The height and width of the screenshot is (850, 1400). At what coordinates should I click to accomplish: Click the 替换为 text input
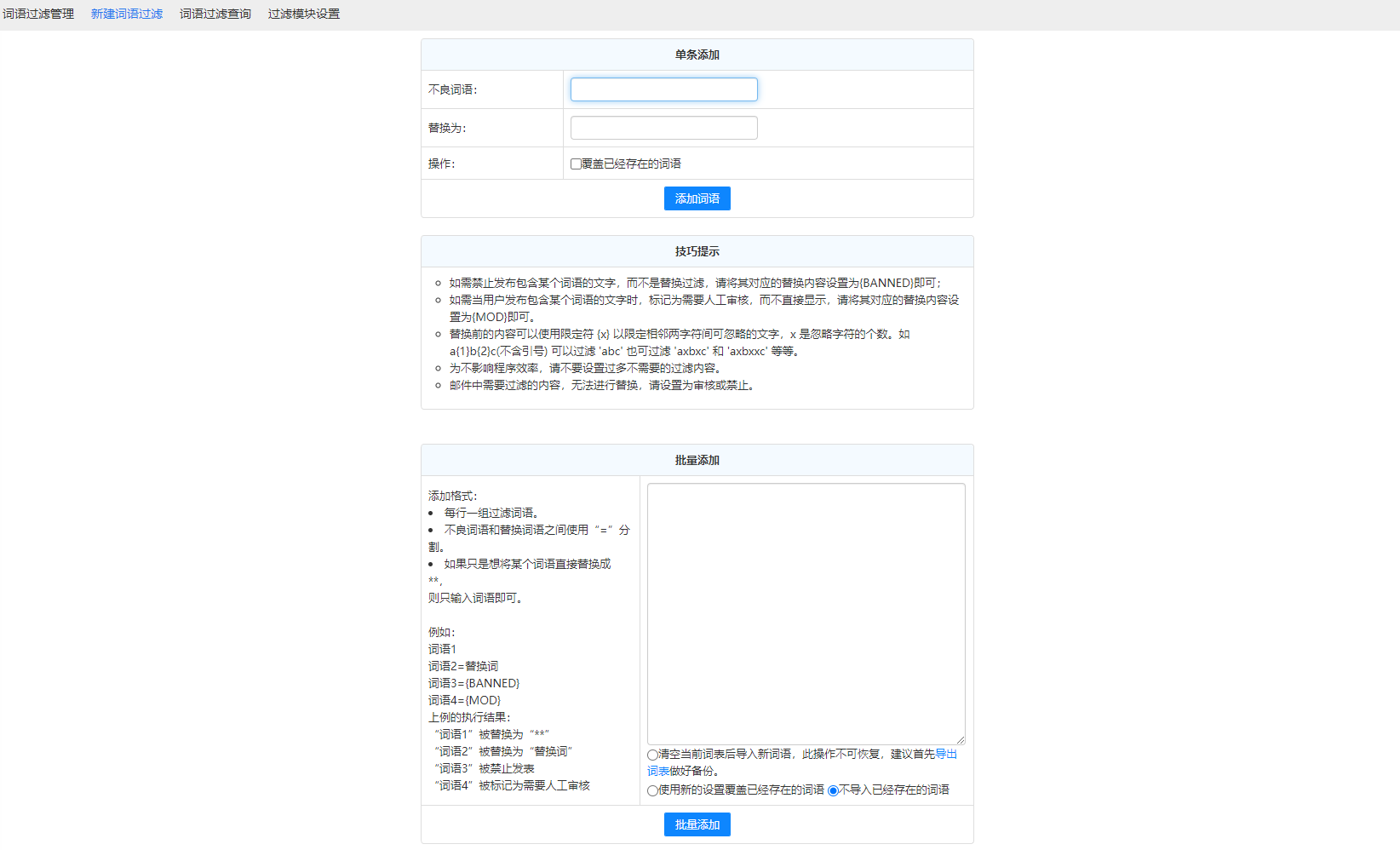pyautogui.click(x=663, y=128)
